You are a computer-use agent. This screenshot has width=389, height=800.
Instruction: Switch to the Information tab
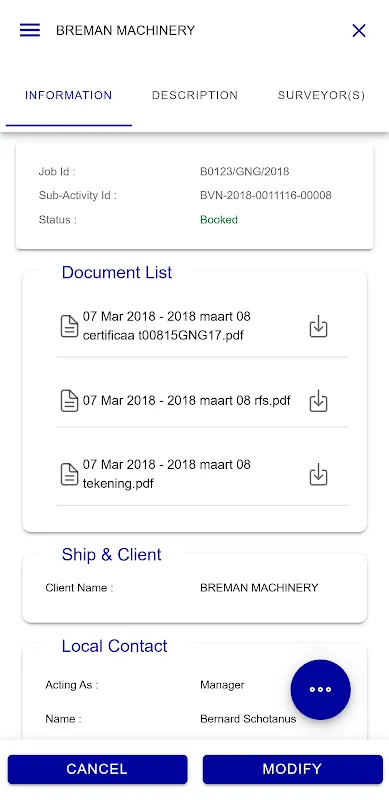(68, 95)
